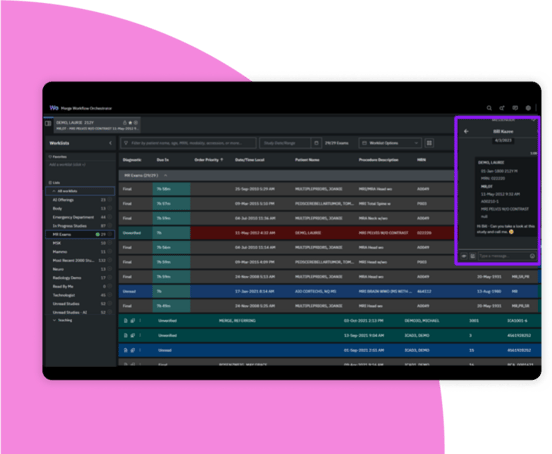This screenshot has height=454, width=552.
Task: Open document icon in 13-Sep-2021 Unverified row
Action: coord(126,335)
